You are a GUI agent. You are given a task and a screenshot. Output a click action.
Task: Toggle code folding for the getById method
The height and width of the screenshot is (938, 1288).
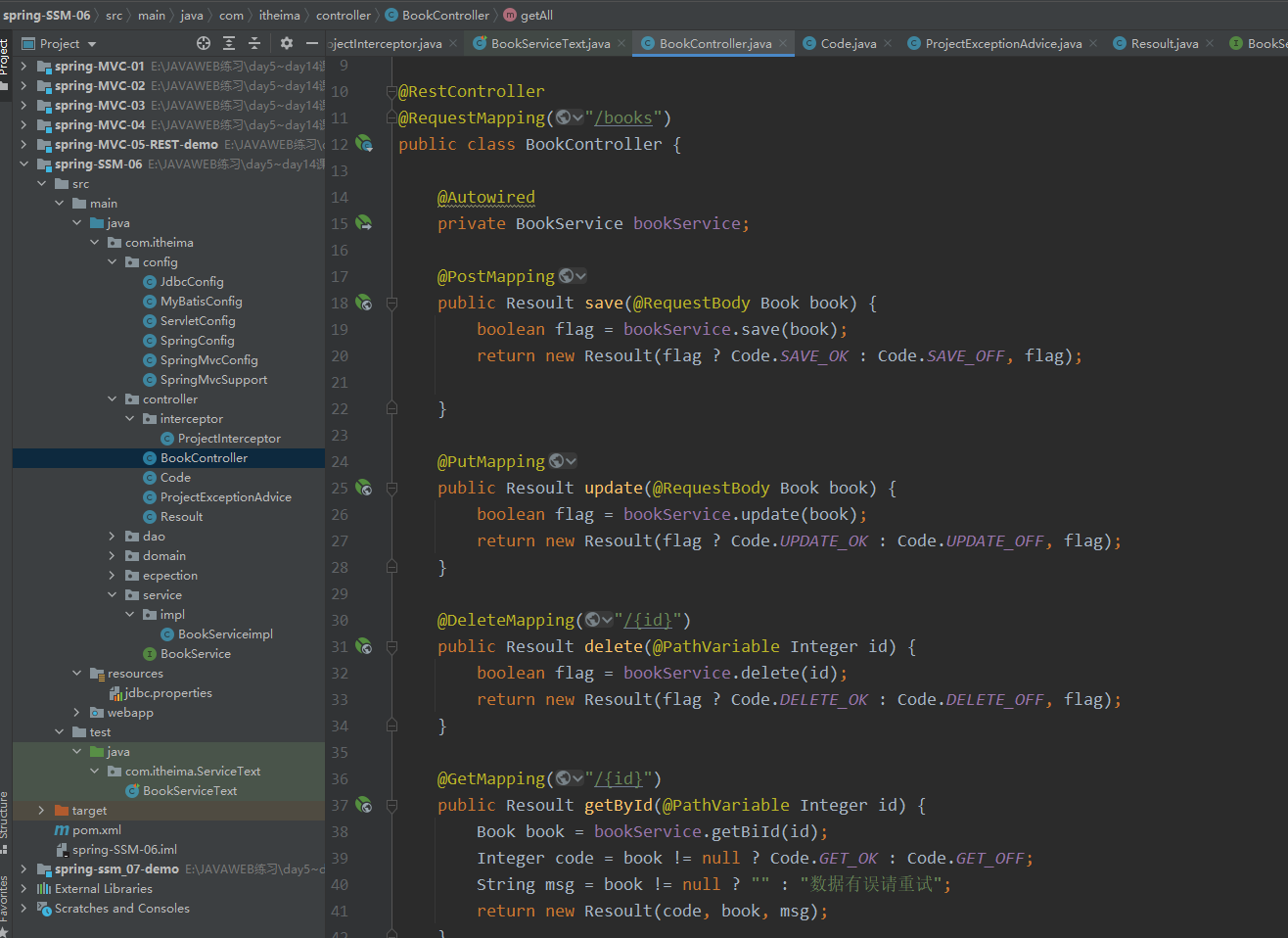(391, 805)
